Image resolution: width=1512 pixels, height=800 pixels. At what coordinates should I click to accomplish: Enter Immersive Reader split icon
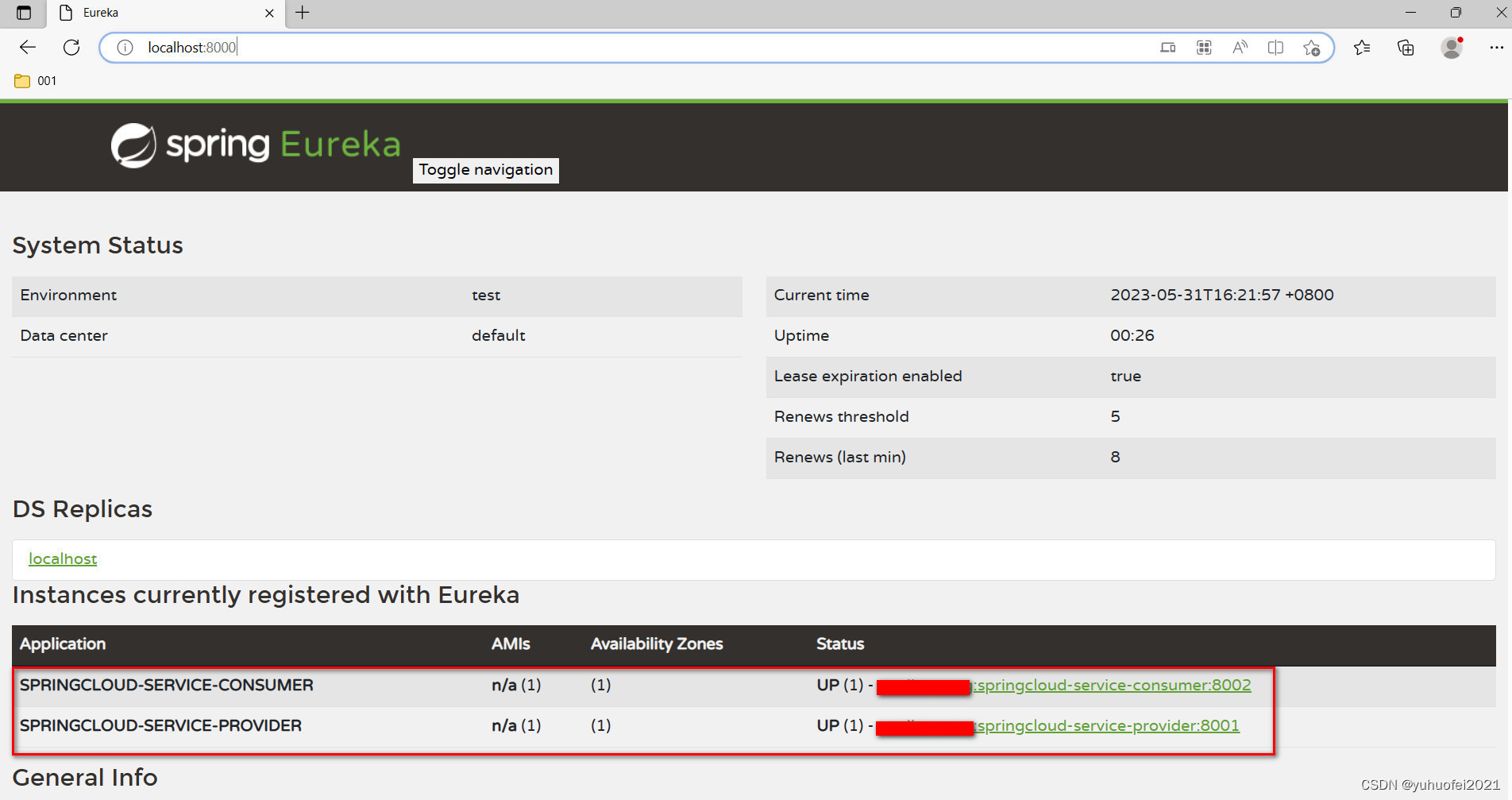point(1275,48)
